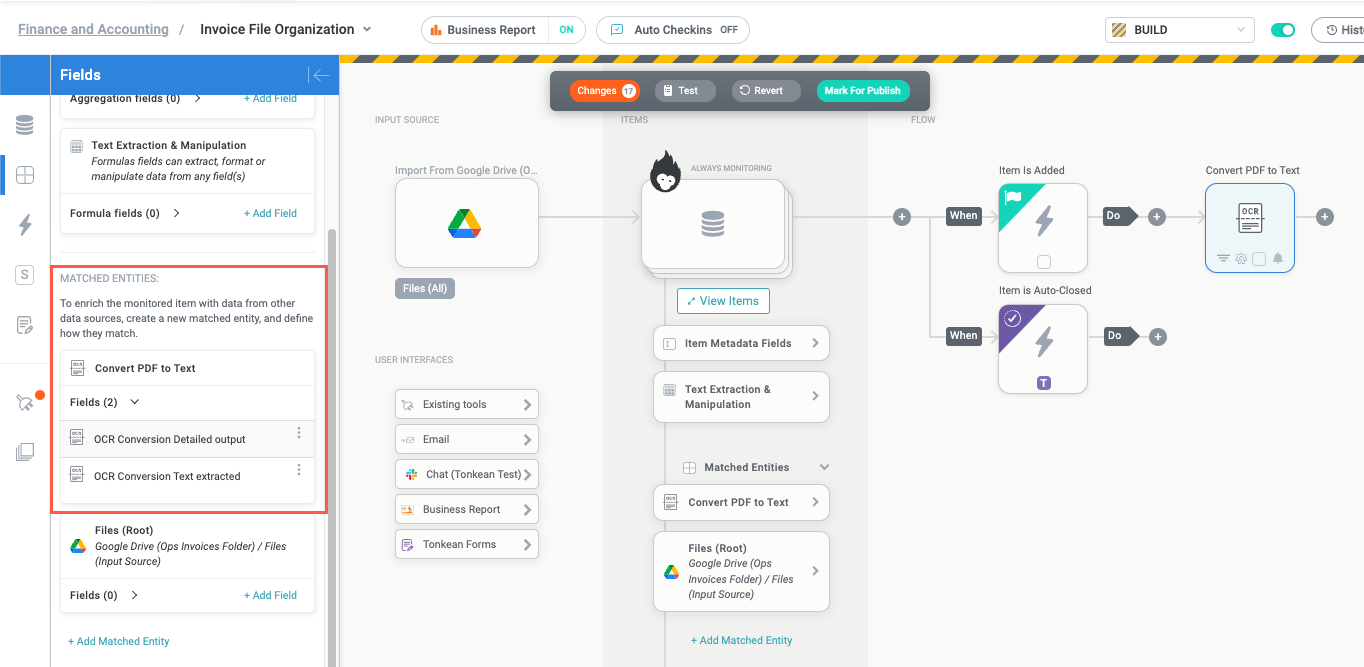
Task: Open the Changes tab in toolbar
Action: 604,91
